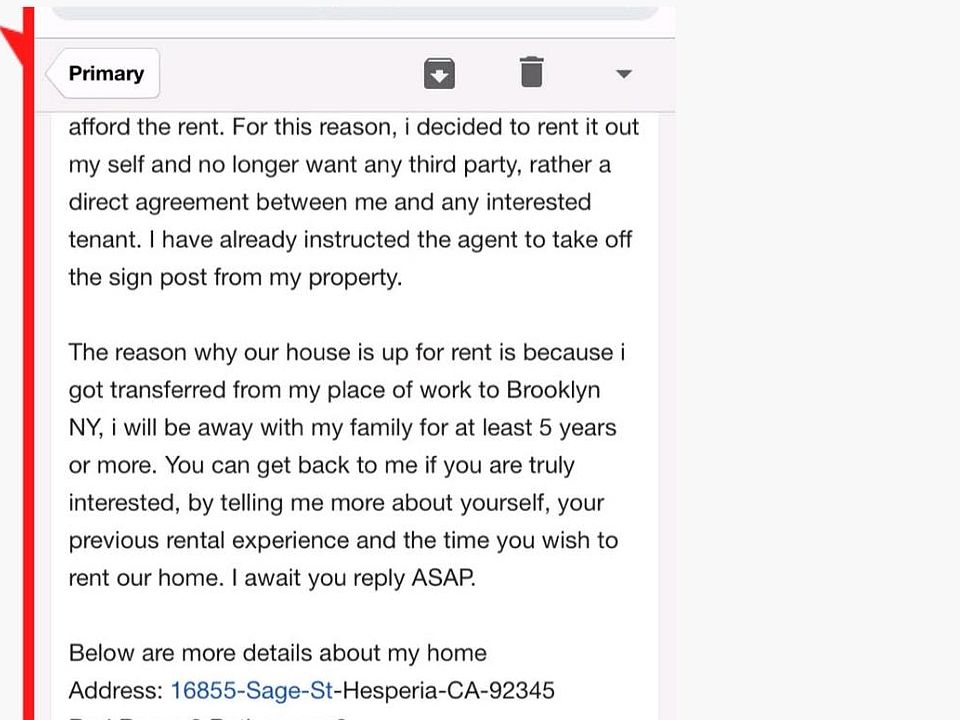Click the red arrow shape at top-left corner
Viewport: 960px width, 720px height.
pyautogui.click(x=11, y=45)
